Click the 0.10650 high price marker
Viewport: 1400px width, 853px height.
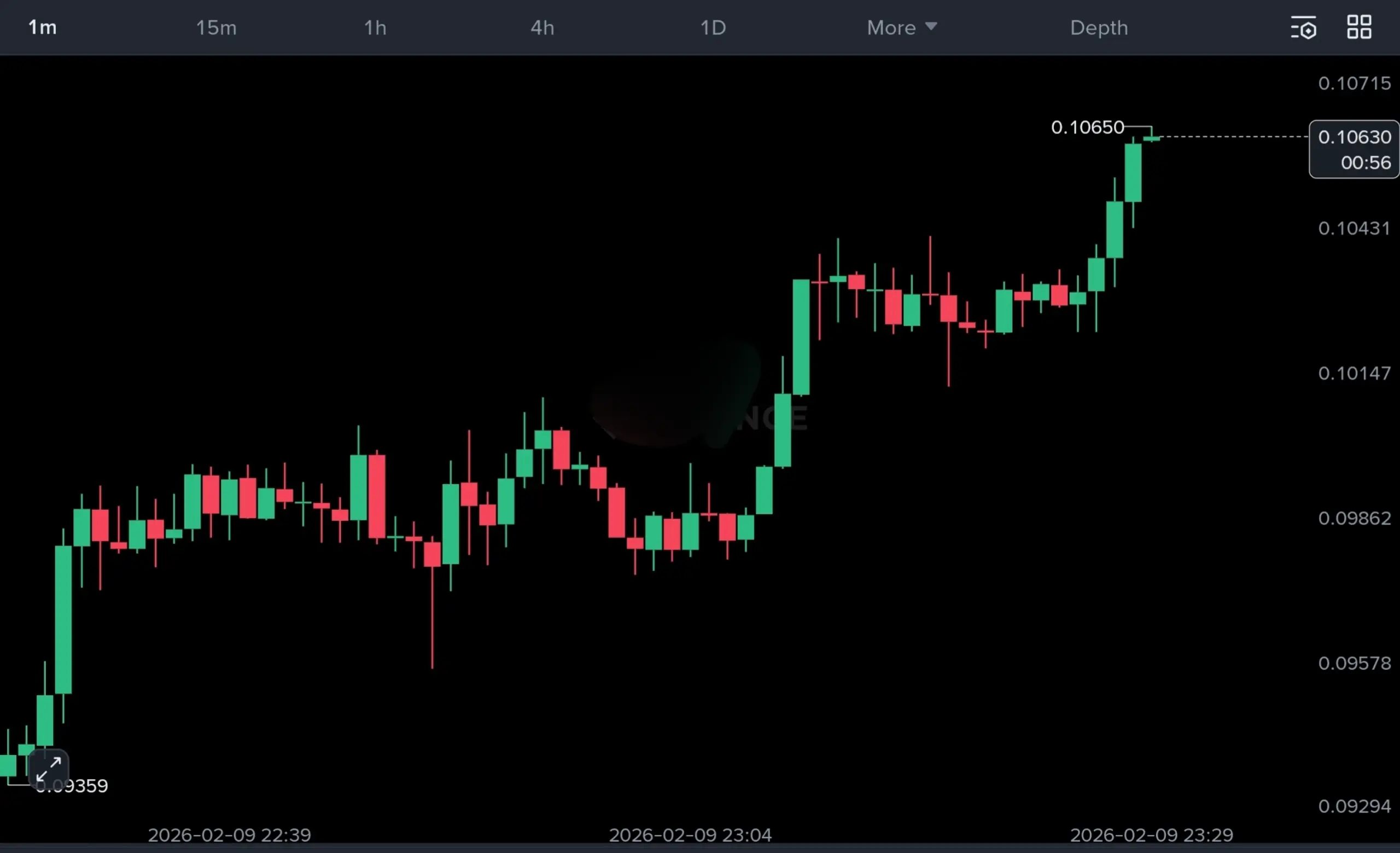(1087, 127)
